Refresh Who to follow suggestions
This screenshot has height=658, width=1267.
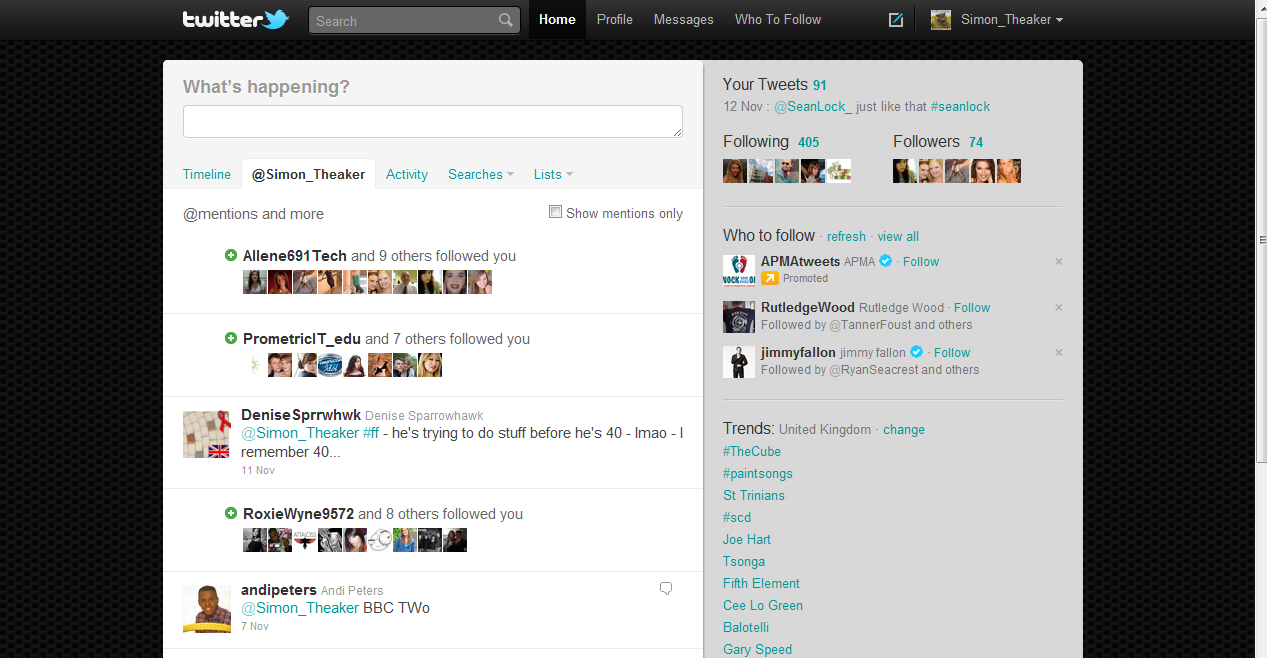(846, 237)
